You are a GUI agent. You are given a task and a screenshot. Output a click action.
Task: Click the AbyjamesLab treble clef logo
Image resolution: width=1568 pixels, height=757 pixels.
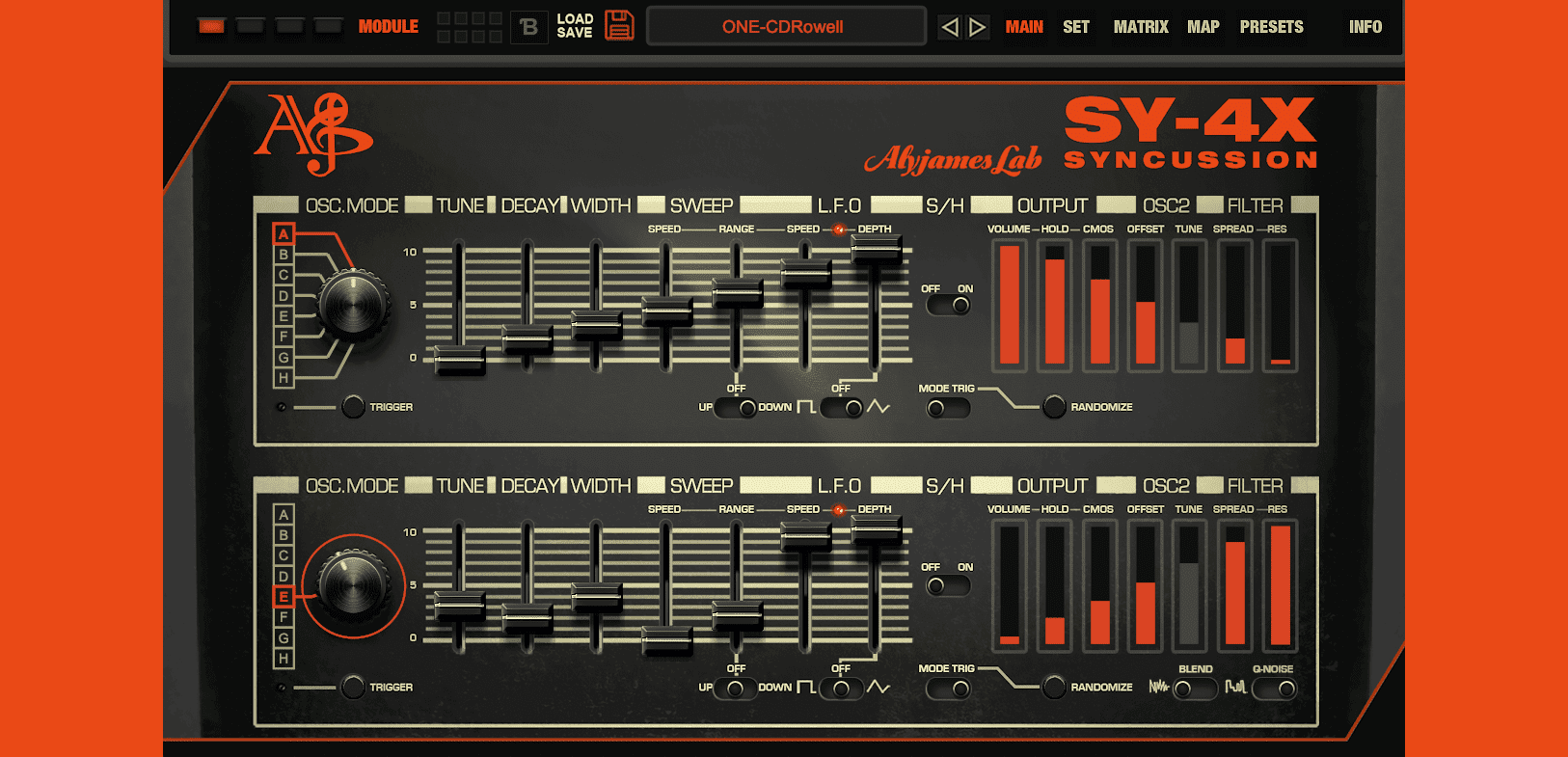coord(313,134)
